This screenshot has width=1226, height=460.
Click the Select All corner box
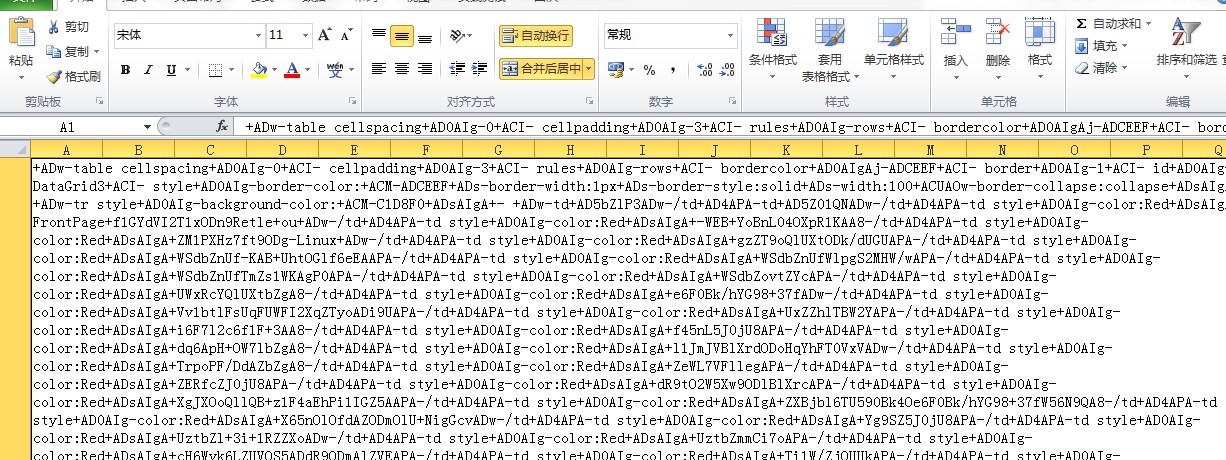(x=15, y=150)
